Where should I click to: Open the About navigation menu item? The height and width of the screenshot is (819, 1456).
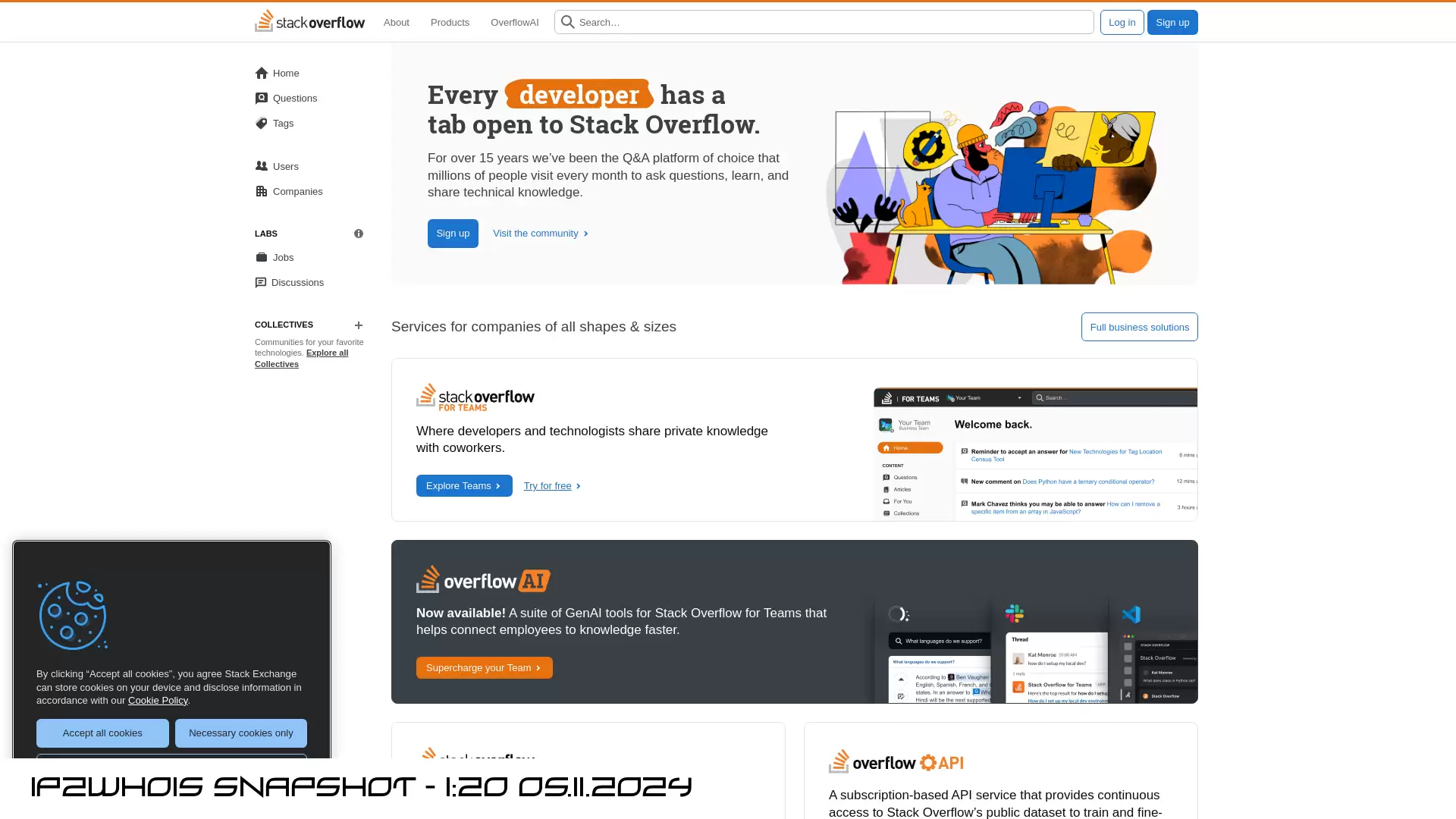pos(396,22)
